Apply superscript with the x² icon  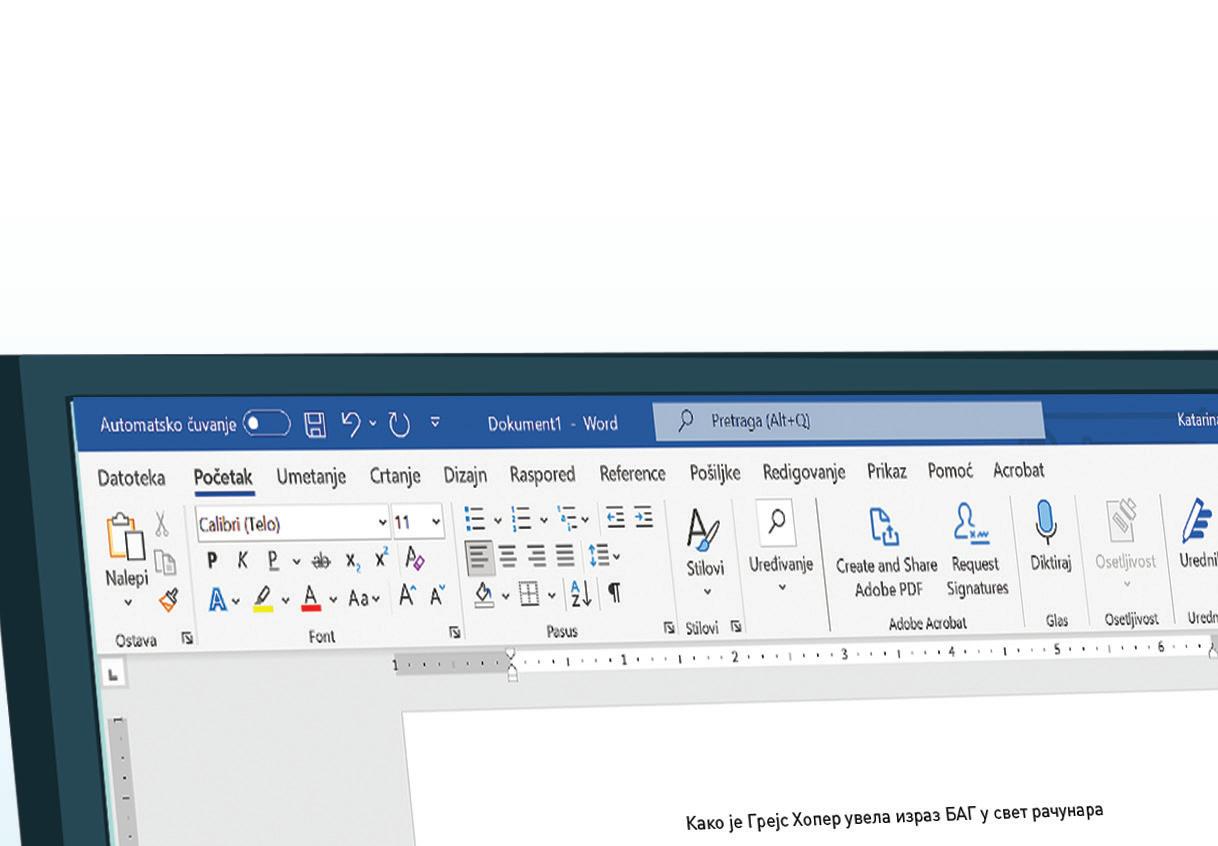coord(381,558)
